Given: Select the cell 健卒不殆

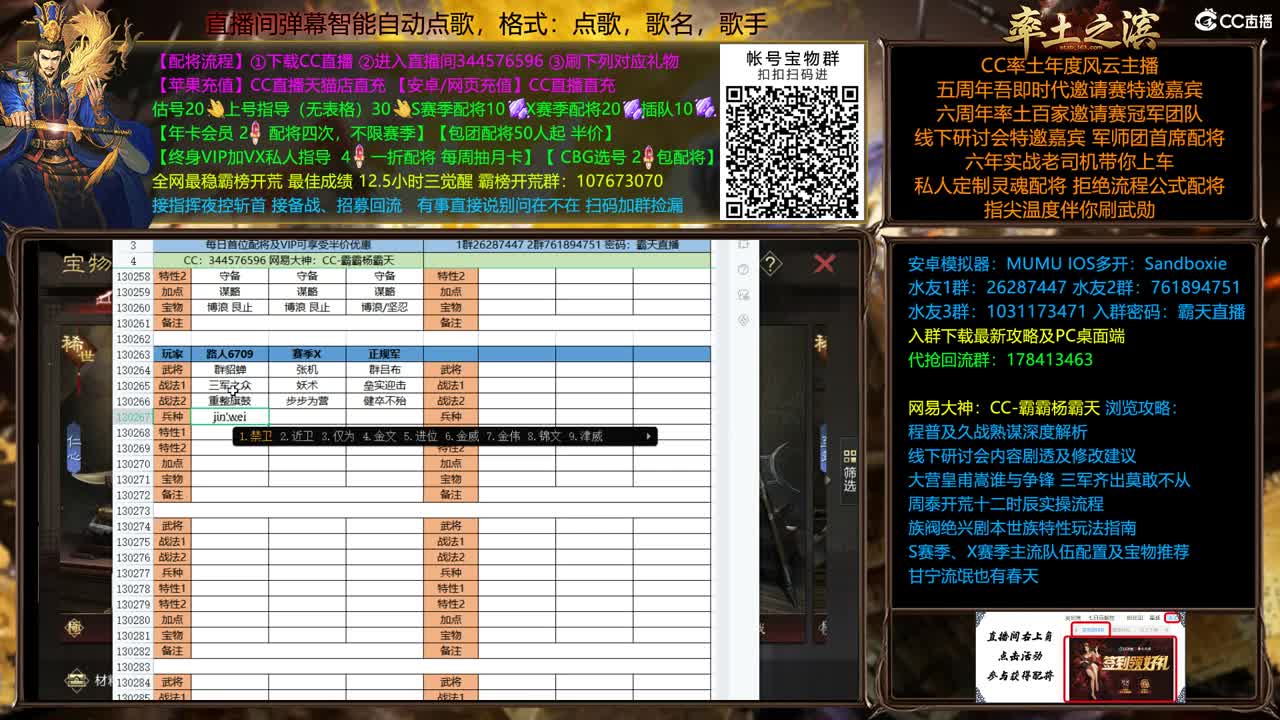Looking at the screenshot, I should (384, 401).
